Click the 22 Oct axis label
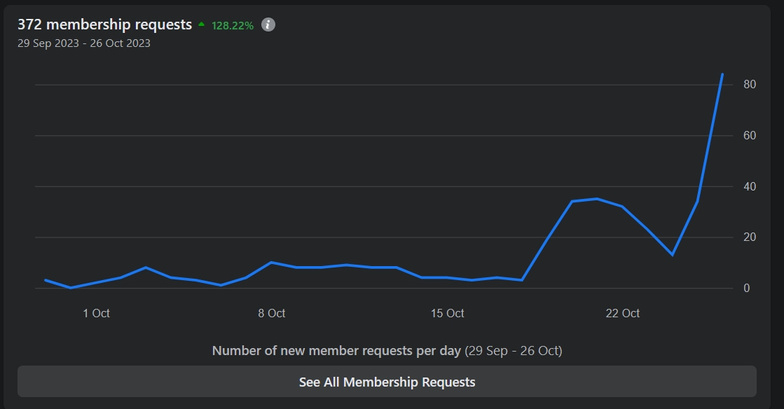 click(622, 314)
